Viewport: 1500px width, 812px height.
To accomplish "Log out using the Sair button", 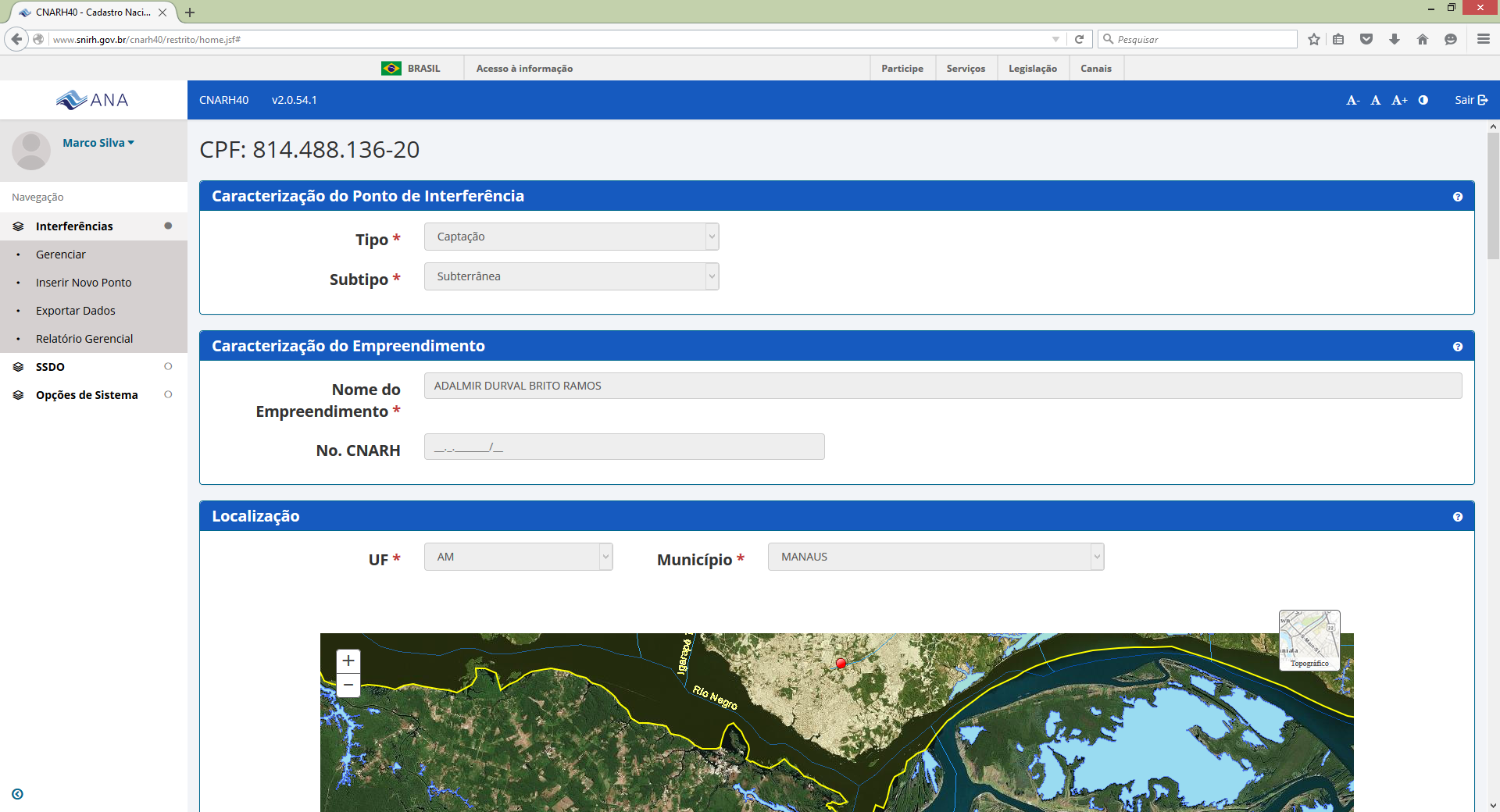I will (x=1471, y=100).
